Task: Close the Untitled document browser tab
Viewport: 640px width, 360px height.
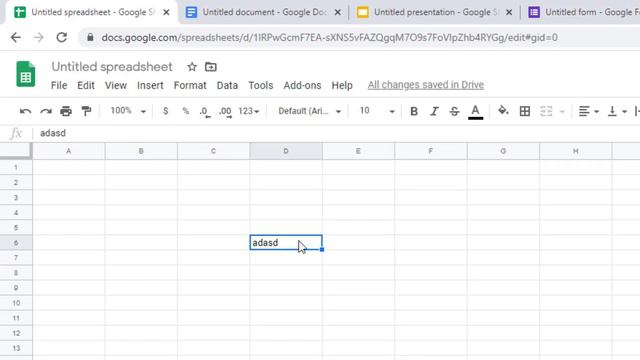Action: (x=338, y=12)
